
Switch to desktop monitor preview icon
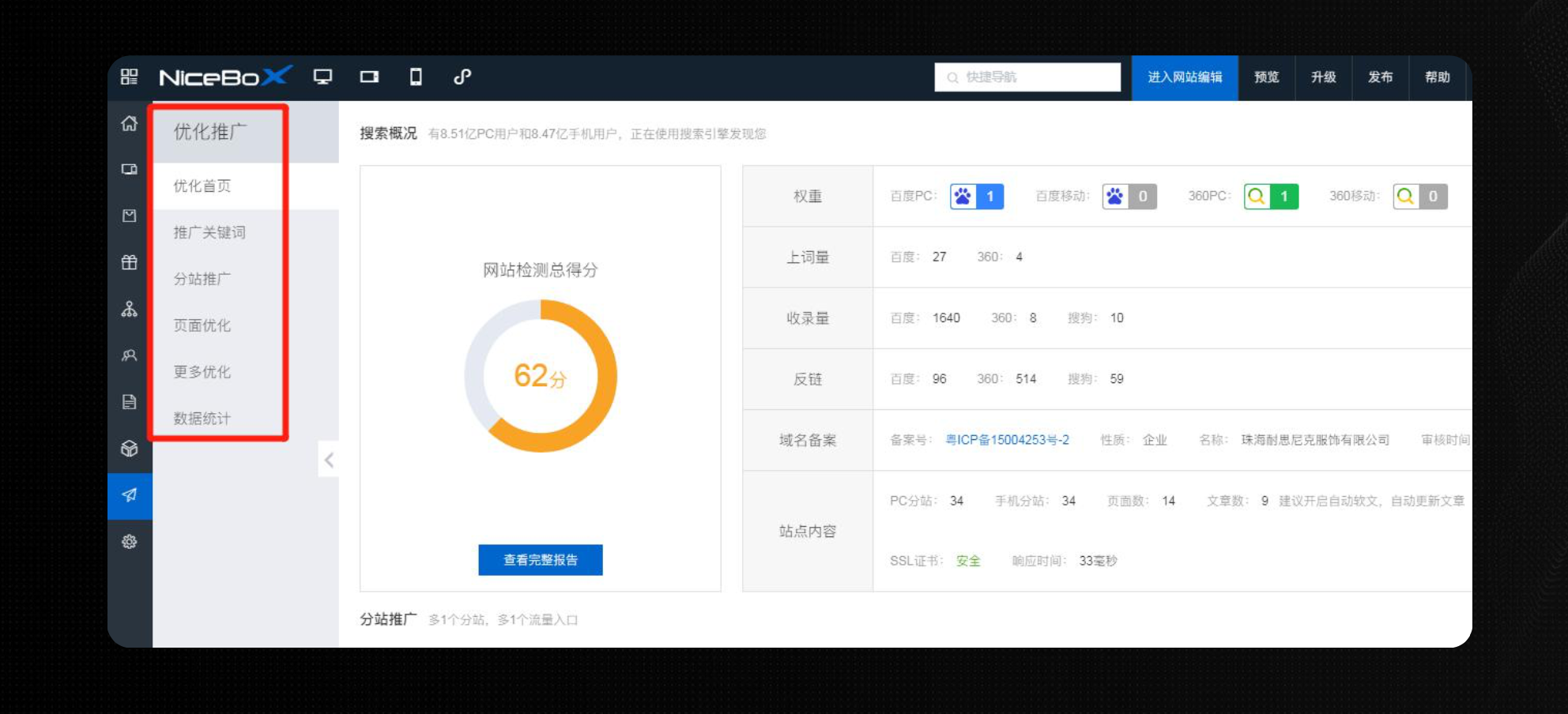click(x=322, y=77)
